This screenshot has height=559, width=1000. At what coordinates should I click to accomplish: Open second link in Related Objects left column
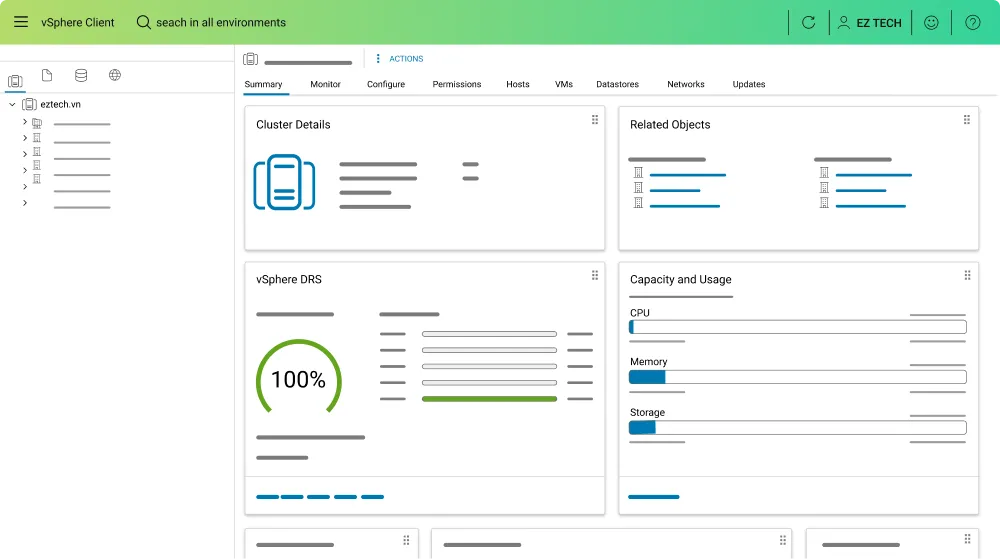coord(675,191)
